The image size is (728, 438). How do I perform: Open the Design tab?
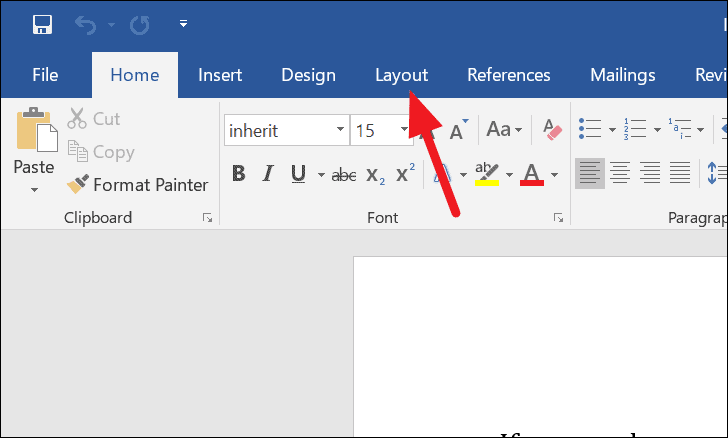308,75
